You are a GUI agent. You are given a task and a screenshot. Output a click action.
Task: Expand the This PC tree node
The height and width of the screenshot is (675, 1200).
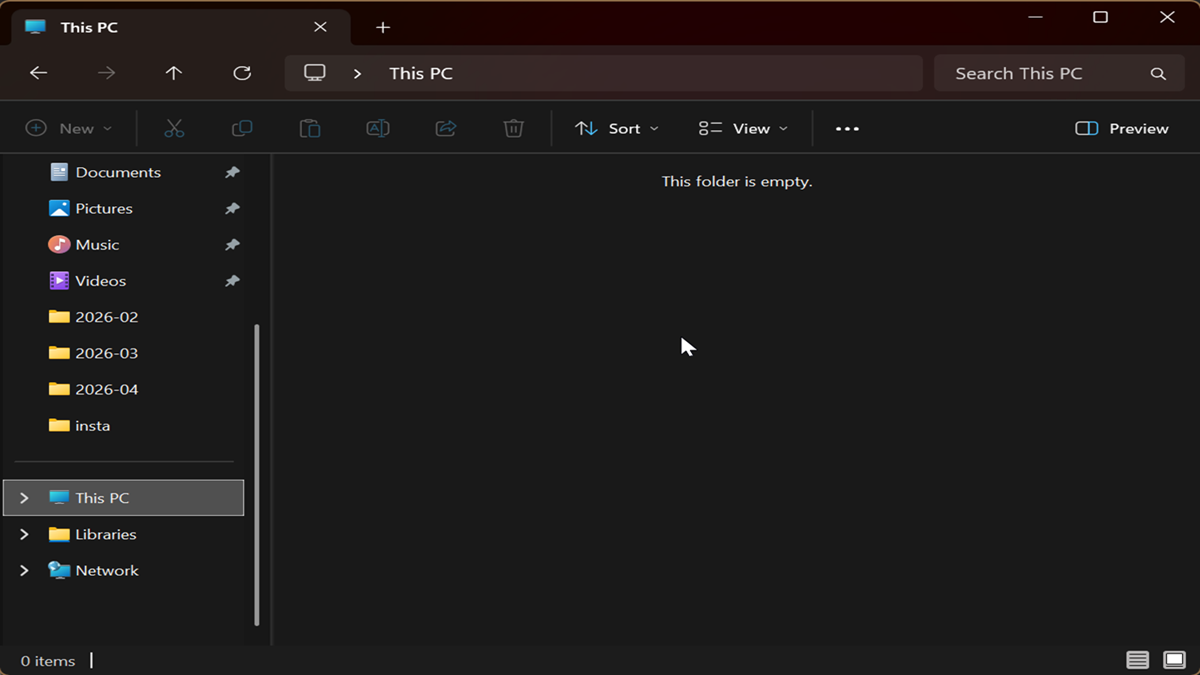[24, 498]
